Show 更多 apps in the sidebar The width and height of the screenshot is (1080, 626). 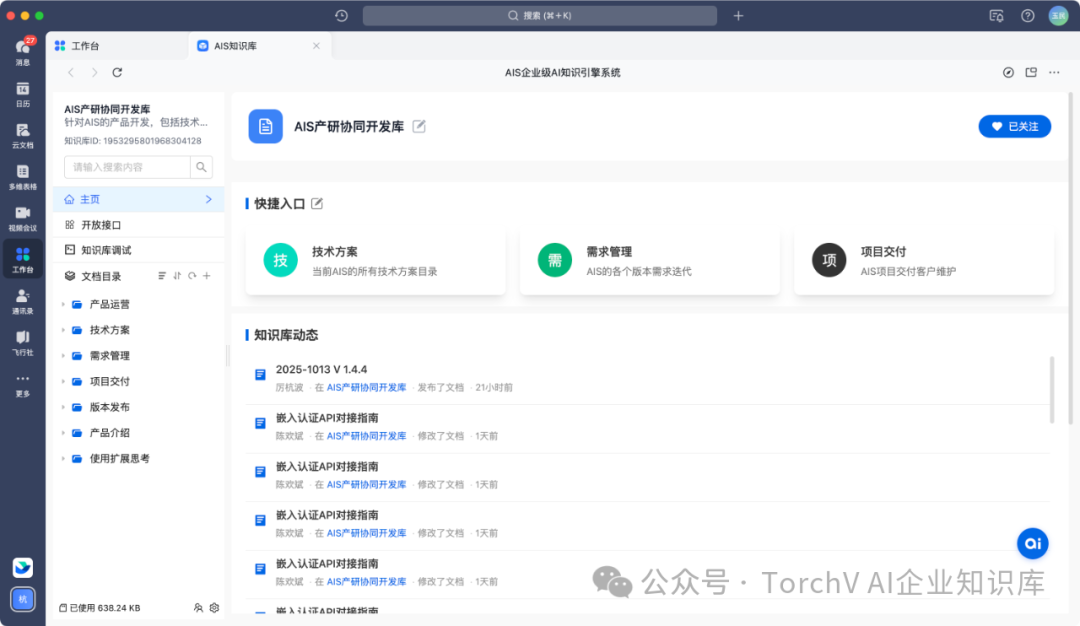pyautogui.click(x=23, y=384)
